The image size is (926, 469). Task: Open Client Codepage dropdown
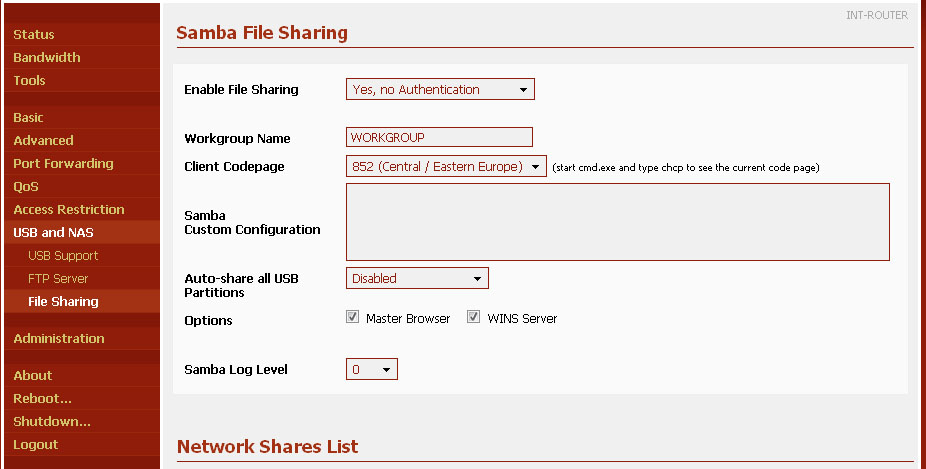(446, 167)
